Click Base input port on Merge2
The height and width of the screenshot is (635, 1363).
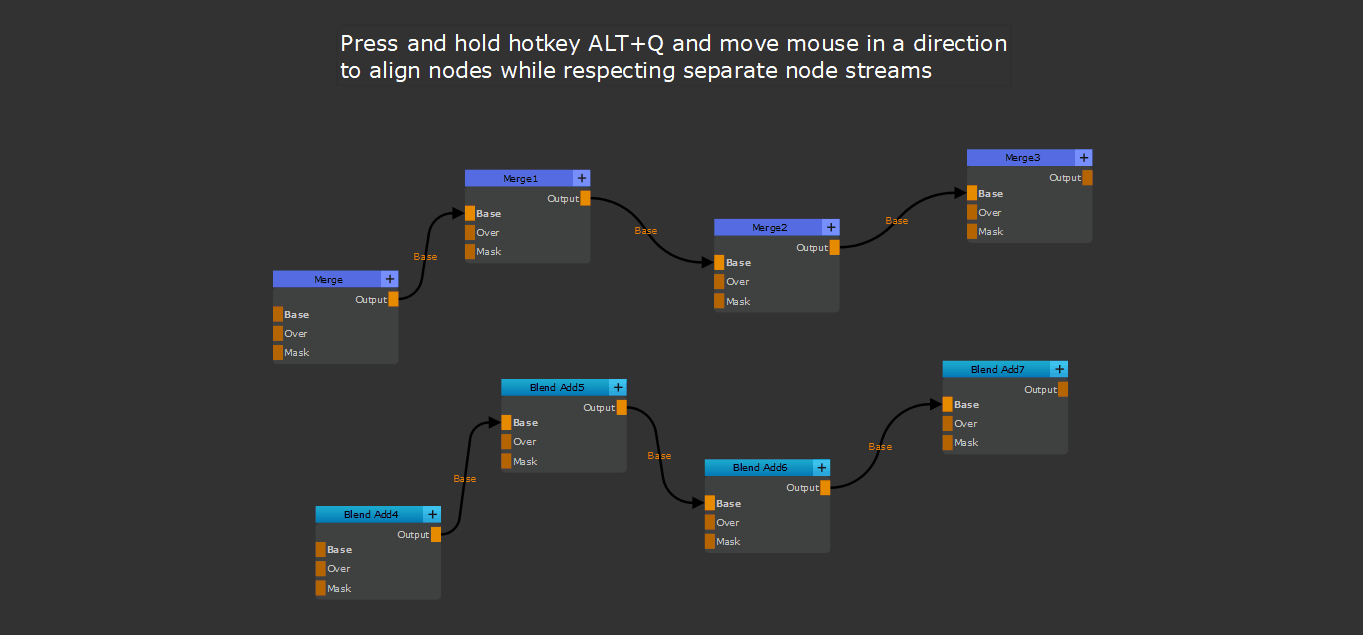pos(719,263)
